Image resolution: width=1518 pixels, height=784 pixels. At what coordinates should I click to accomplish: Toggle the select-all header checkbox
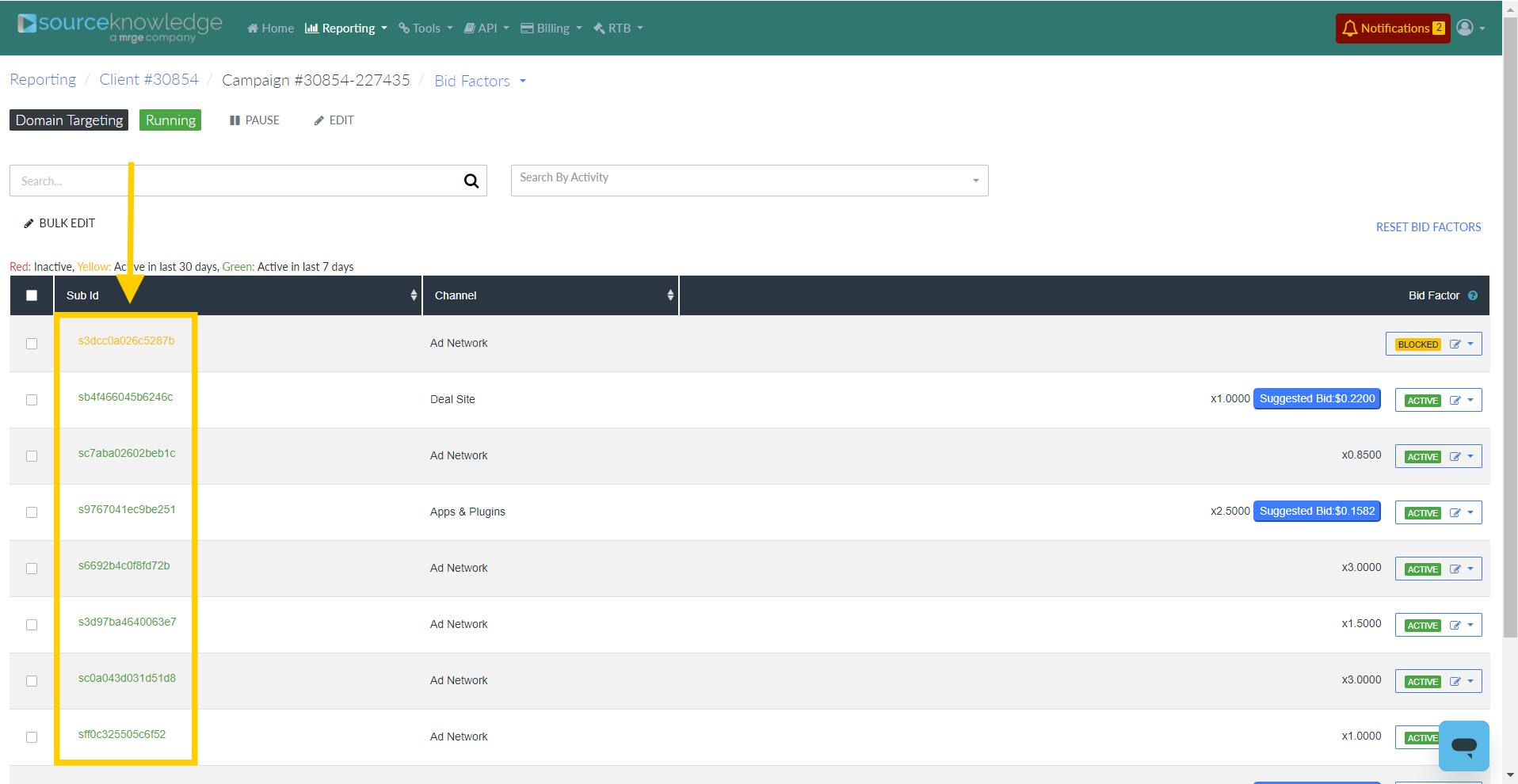click(32, 295)
